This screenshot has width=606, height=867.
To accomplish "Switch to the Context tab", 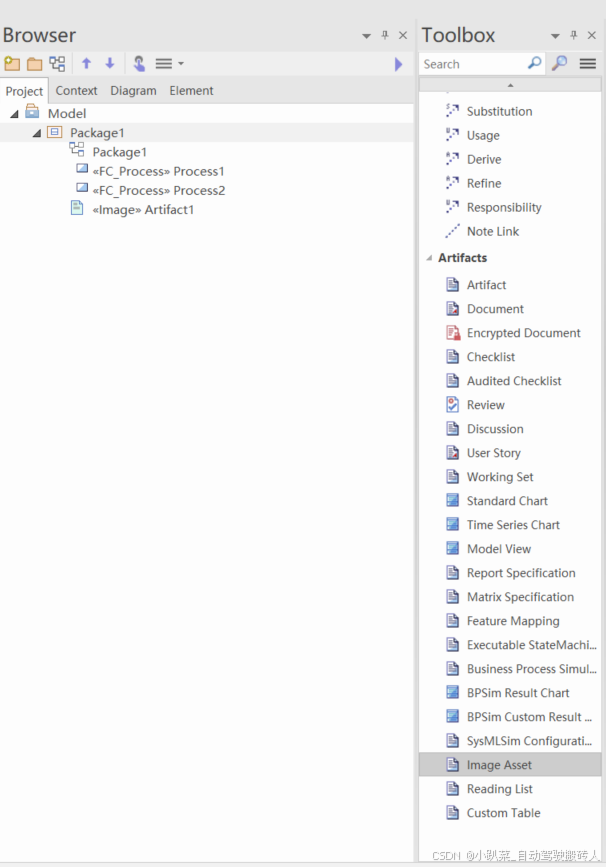I will pos(76,91).
